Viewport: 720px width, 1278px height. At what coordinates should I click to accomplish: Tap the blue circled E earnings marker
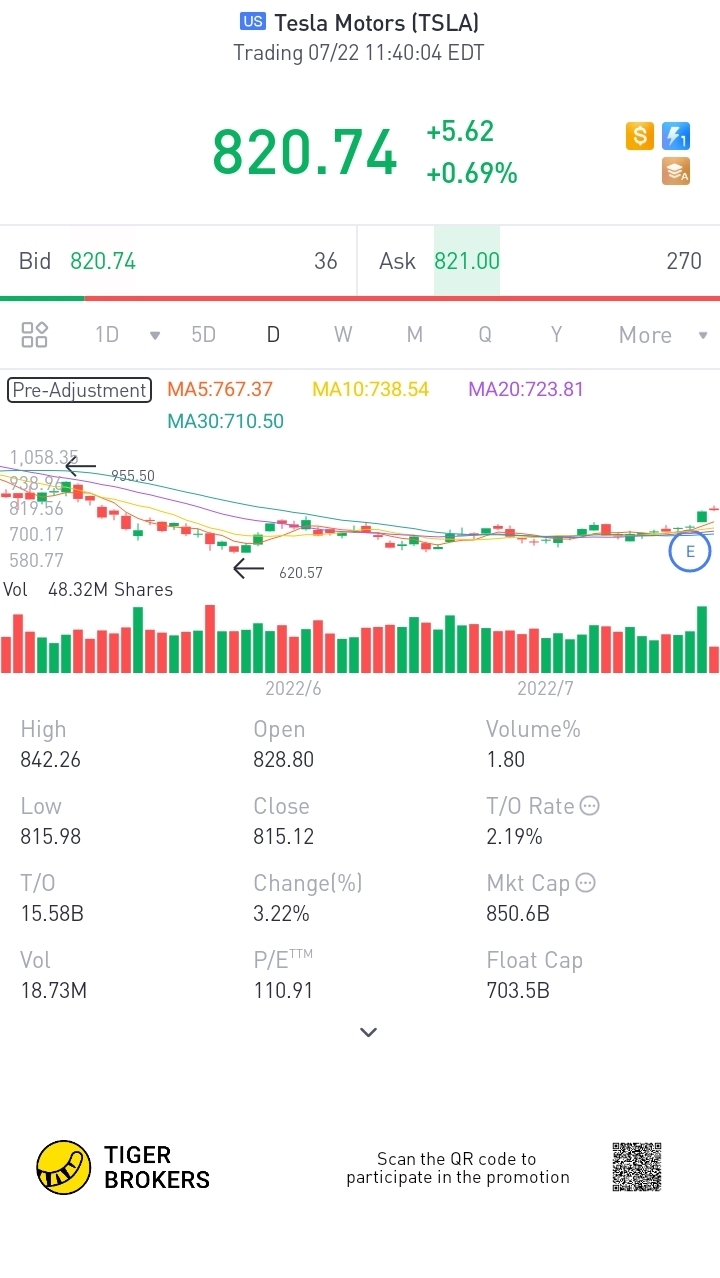click(690, 551)
